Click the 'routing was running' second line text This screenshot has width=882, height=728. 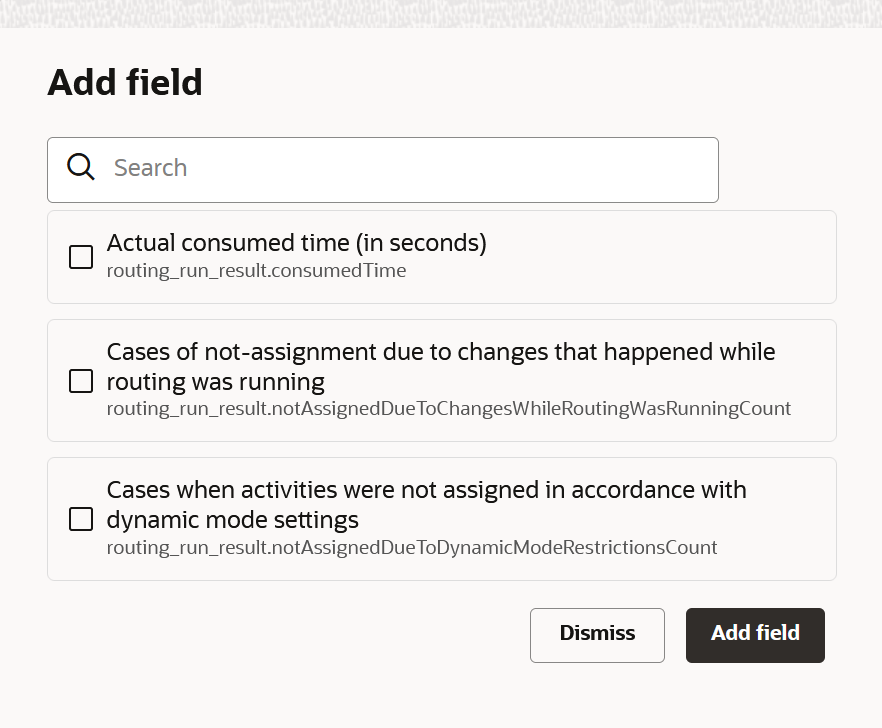click(x=215, y=382)
